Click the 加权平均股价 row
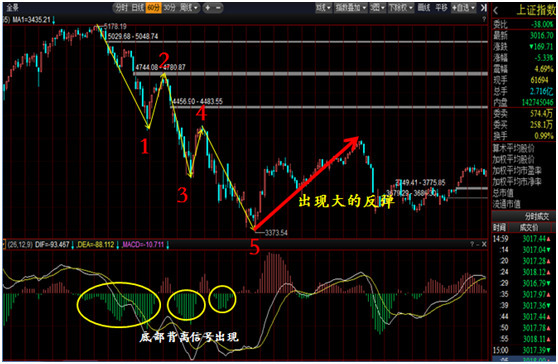 523,159
